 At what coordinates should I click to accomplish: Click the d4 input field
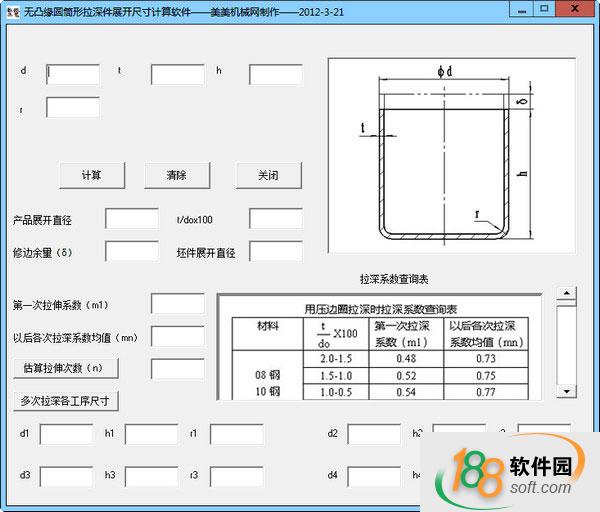[x=374, y=477]
